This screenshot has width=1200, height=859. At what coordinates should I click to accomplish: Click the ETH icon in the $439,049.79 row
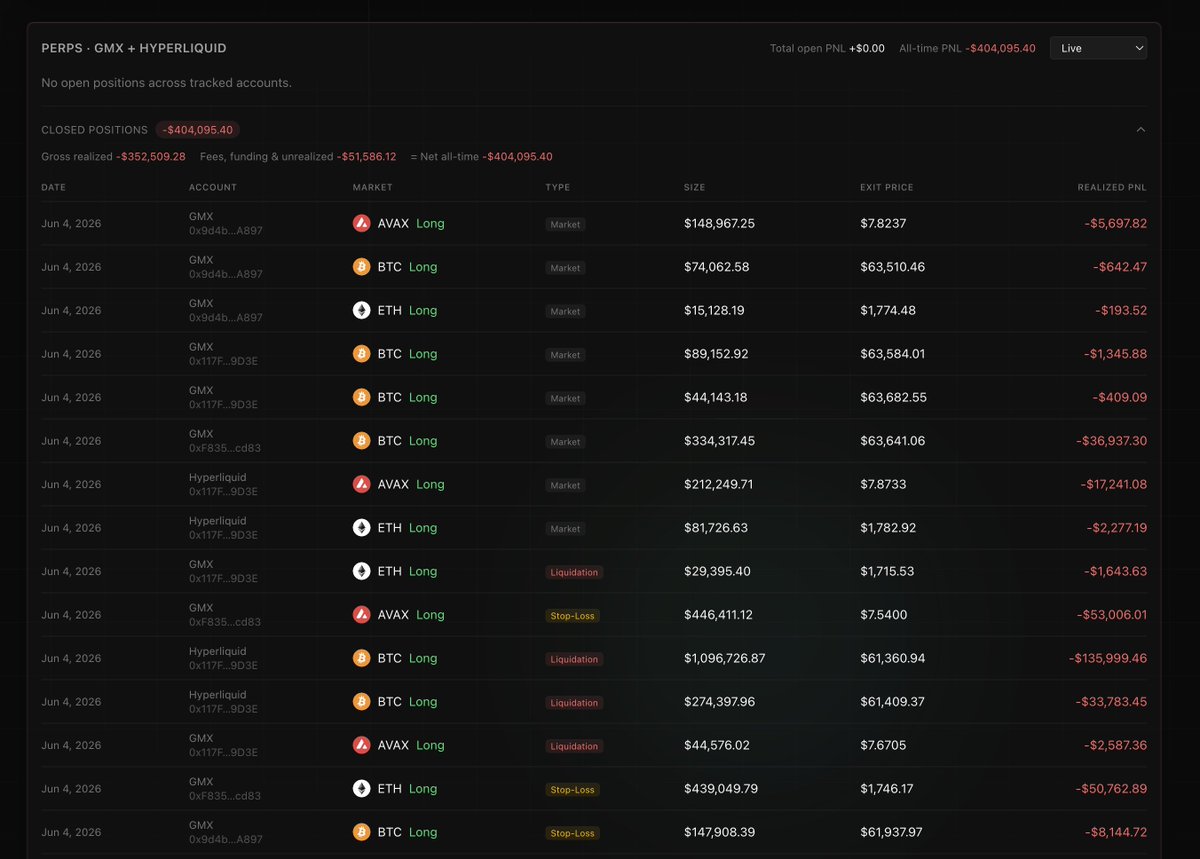click(361, 789)
